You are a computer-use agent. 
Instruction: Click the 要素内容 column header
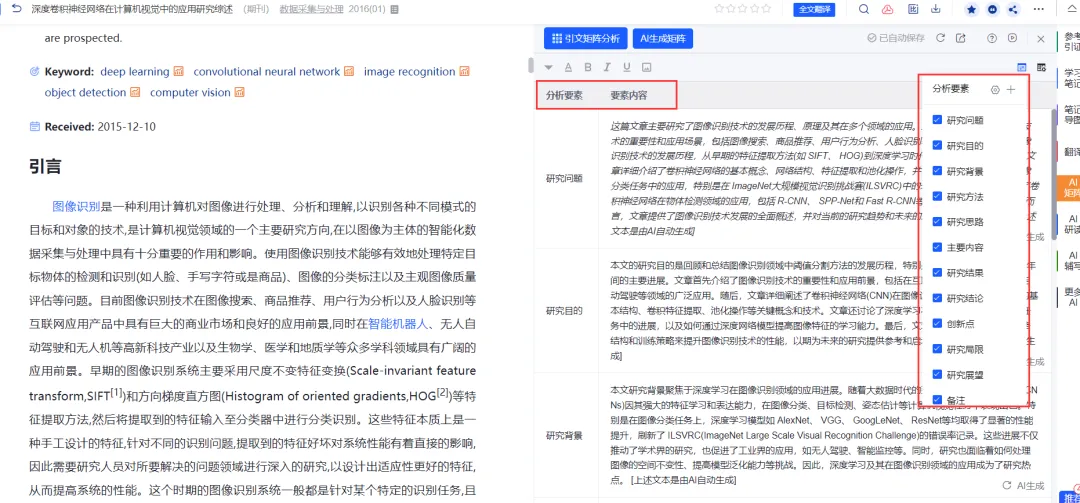coord(628,96)
